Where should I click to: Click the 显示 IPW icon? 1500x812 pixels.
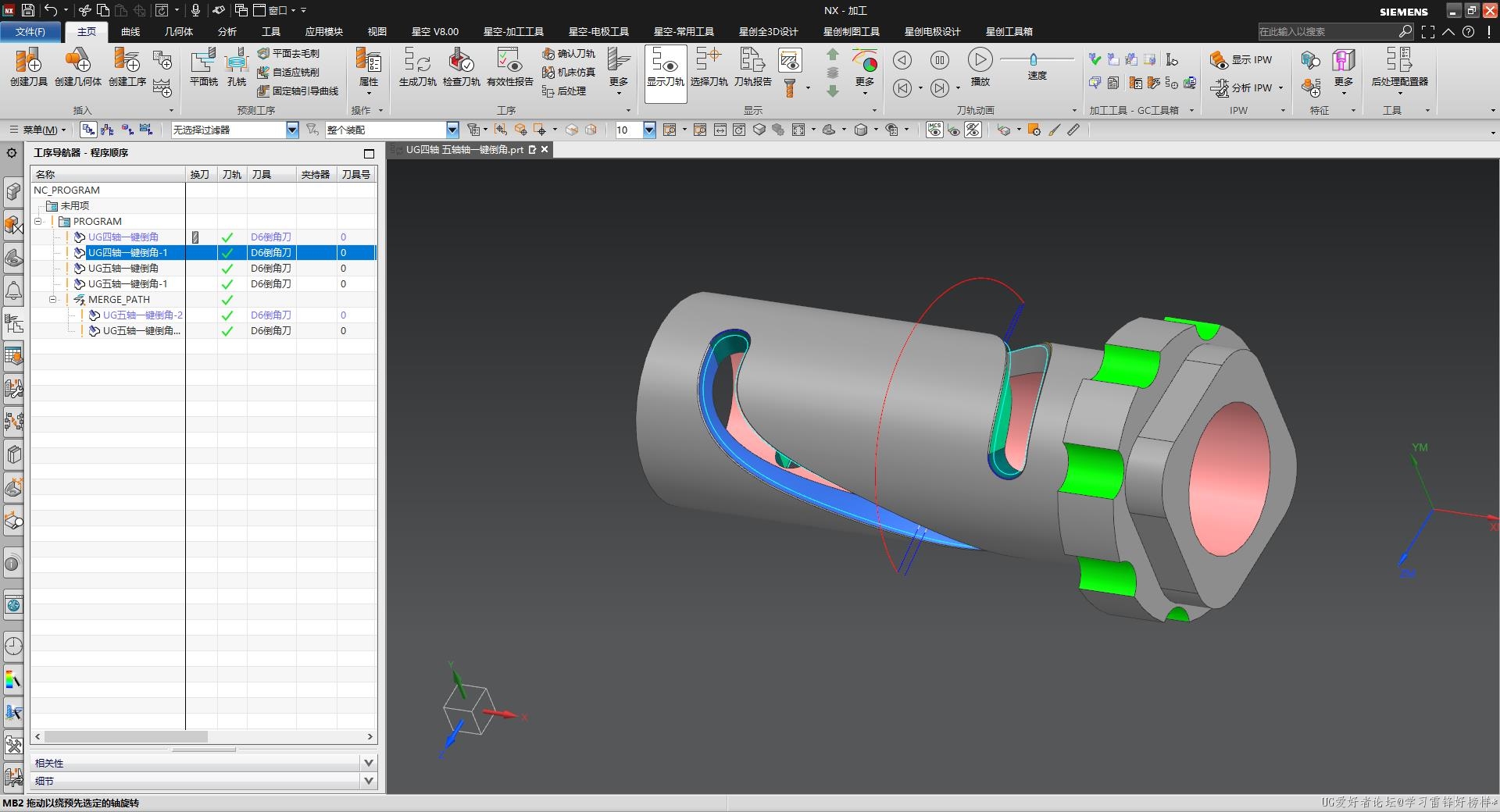pos(1241,59)
